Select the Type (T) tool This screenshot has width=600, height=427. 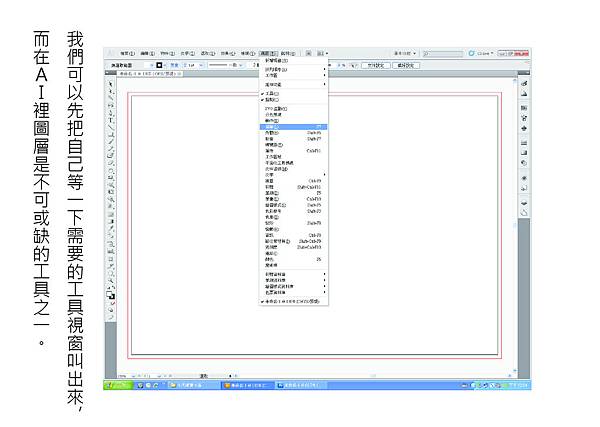coord(111,120)
